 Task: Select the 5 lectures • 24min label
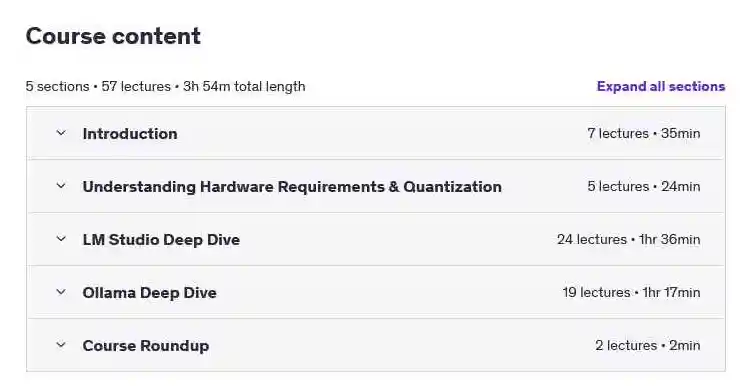click(x=643, y=186)
